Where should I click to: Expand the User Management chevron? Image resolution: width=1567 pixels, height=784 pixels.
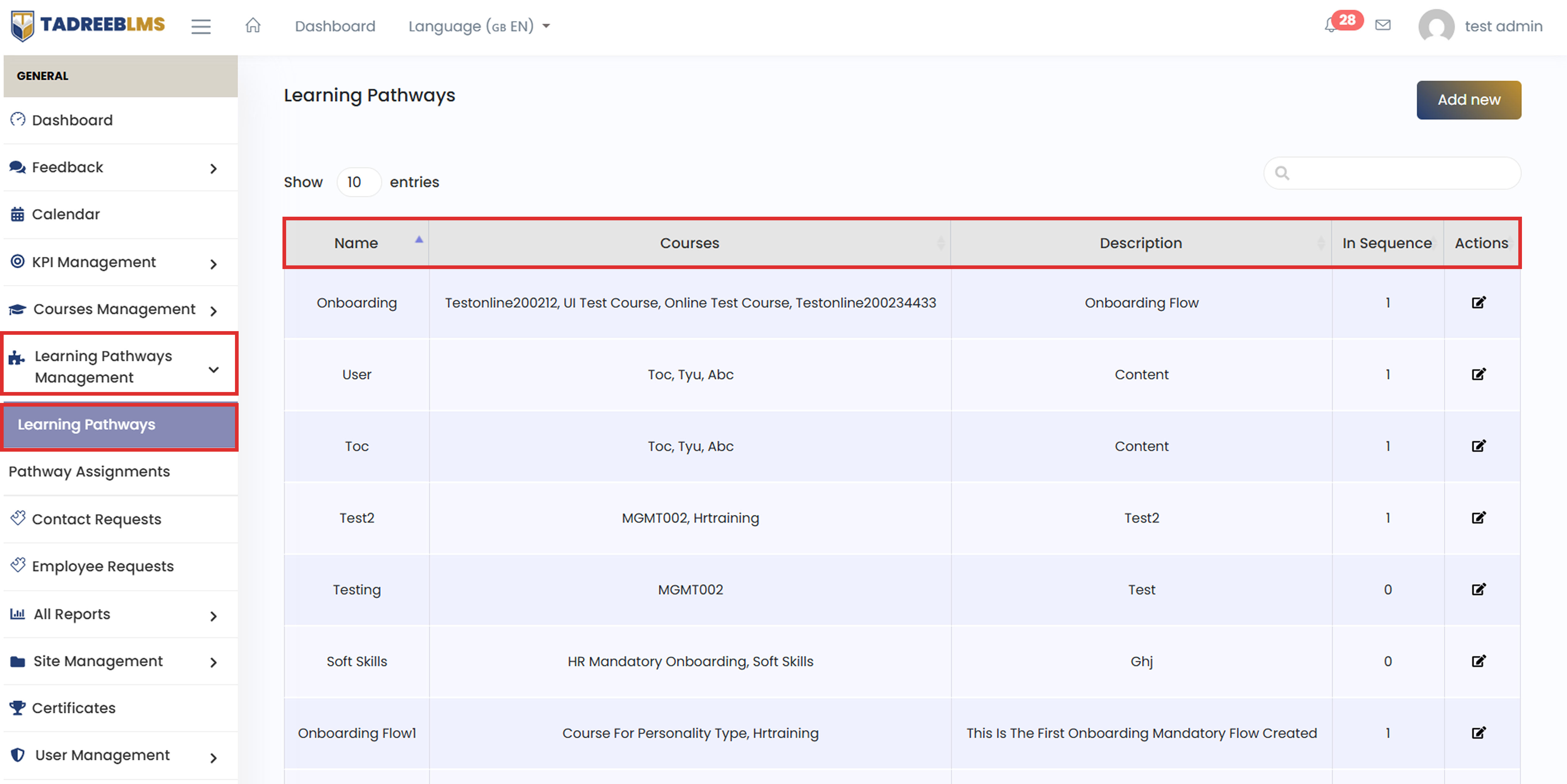point(213,757)
